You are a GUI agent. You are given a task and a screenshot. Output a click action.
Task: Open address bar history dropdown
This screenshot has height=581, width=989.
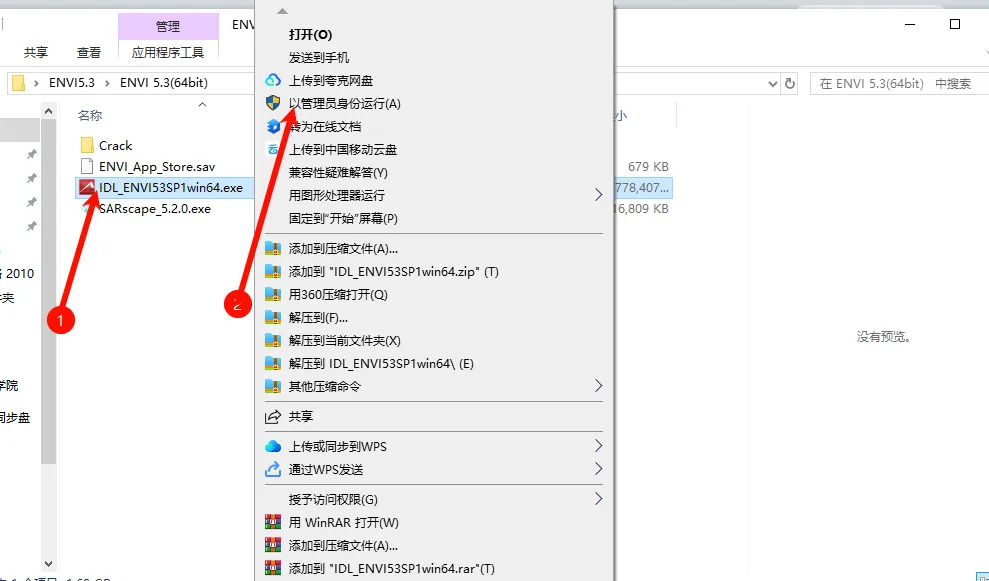pyautogui.click(x=773, y=83)
